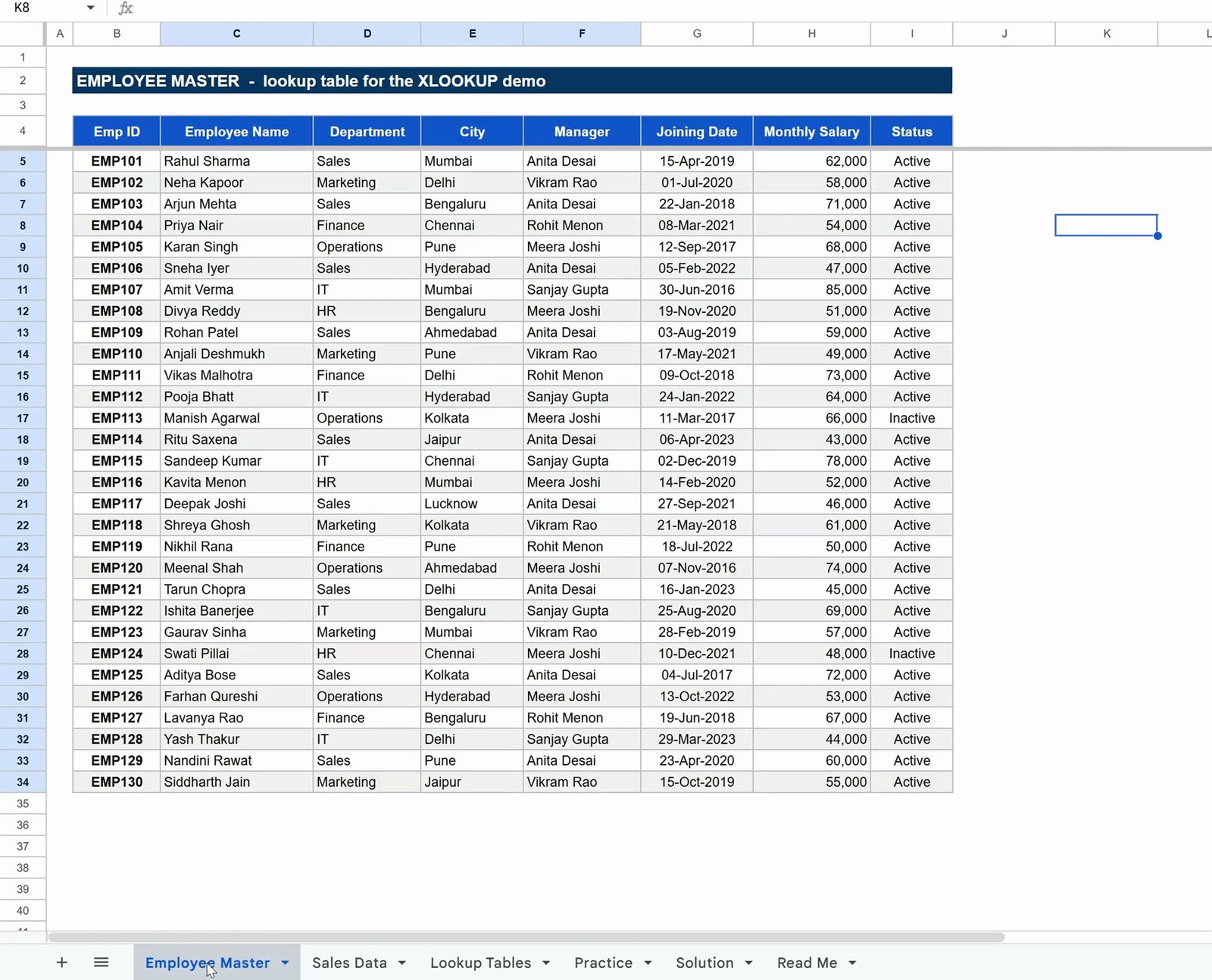
Task: Open Read Me tab dropdown arrow
Action: pyautogui.click(x=852, y=963)
